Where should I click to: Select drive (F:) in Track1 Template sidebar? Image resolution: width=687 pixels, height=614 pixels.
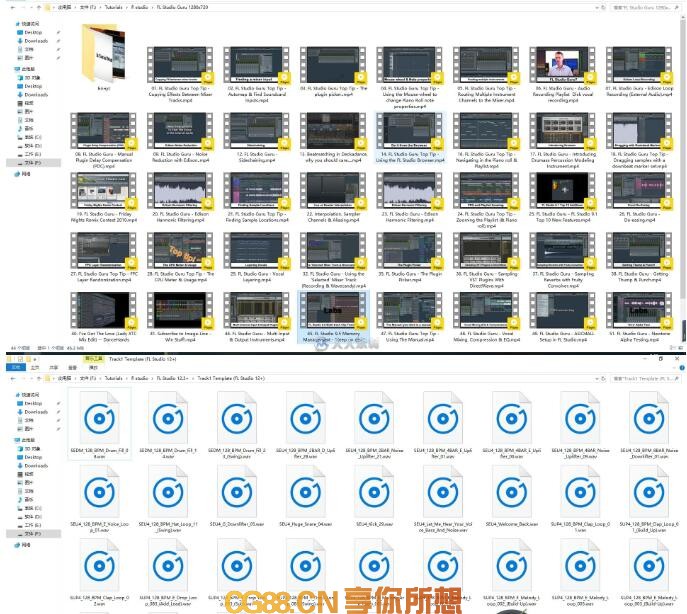33,534
